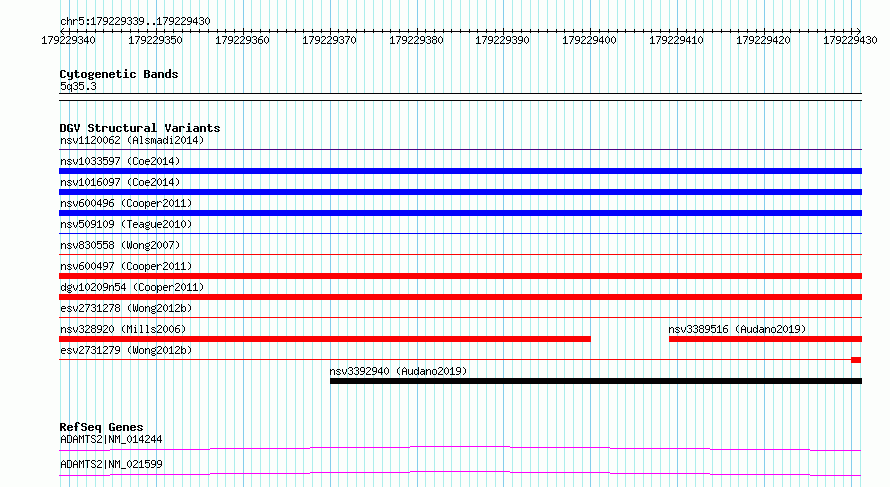
Task: Open variant nsv328920 (Mills2006) label
Action: [123, 329]
